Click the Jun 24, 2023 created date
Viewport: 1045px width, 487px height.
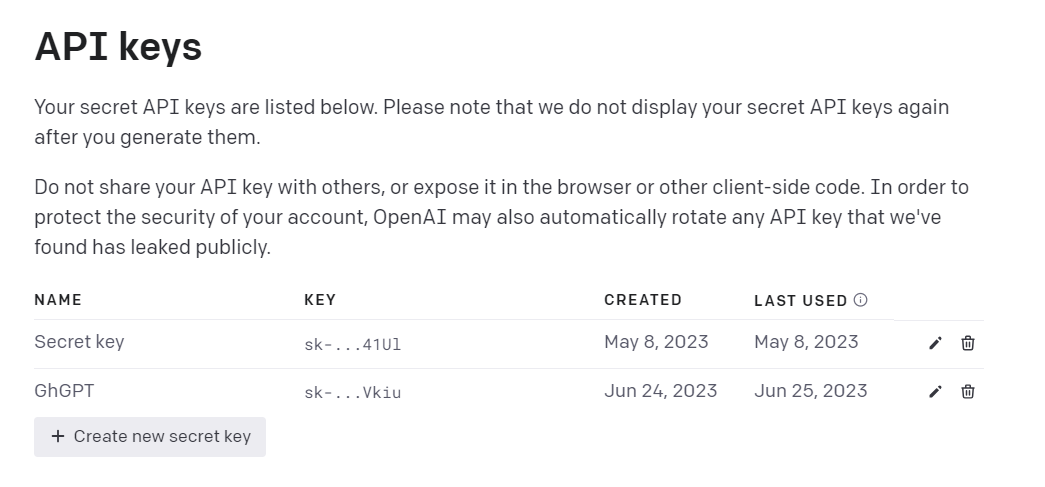coord(660,391)
